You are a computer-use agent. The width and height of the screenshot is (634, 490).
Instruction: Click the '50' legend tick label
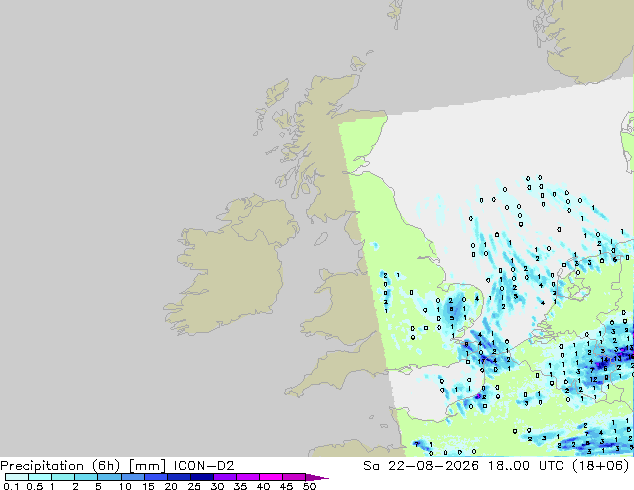[x=309, y=486]
